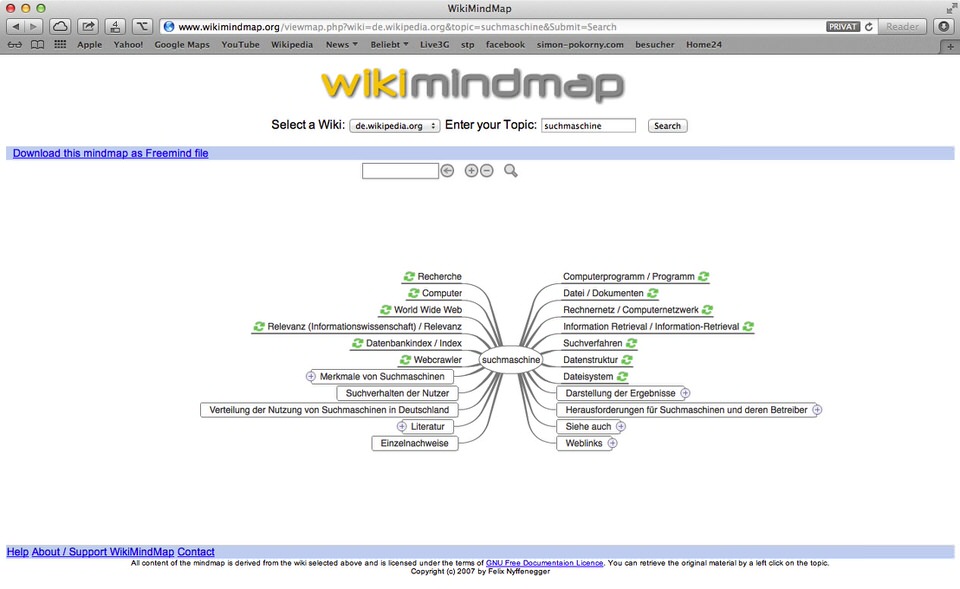Click the Safari forward arrow button

pos(34,26)
